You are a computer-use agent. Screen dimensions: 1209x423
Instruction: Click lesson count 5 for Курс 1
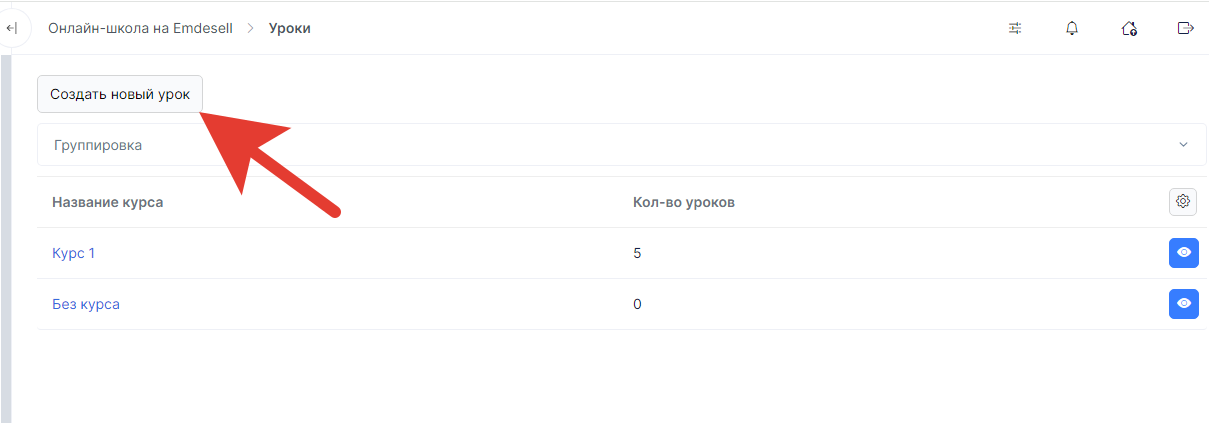click(637, 253)
